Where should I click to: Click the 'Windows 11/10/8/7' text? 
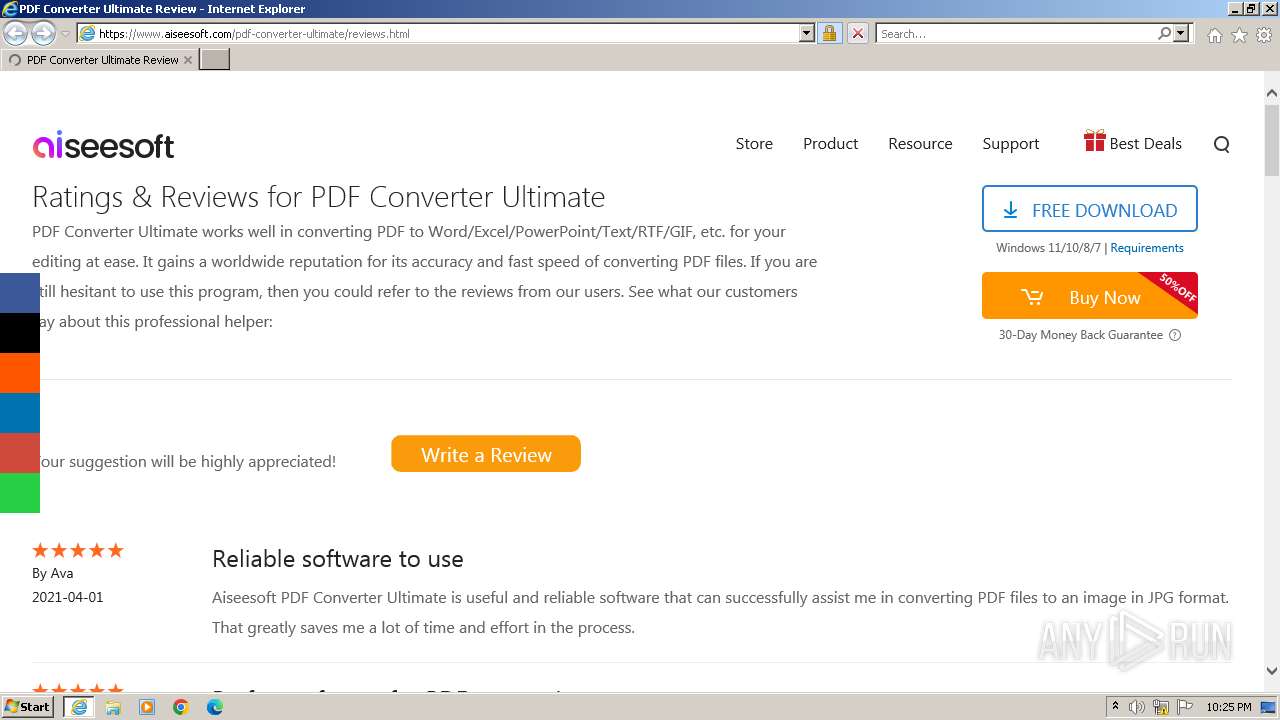(1048, 248)
